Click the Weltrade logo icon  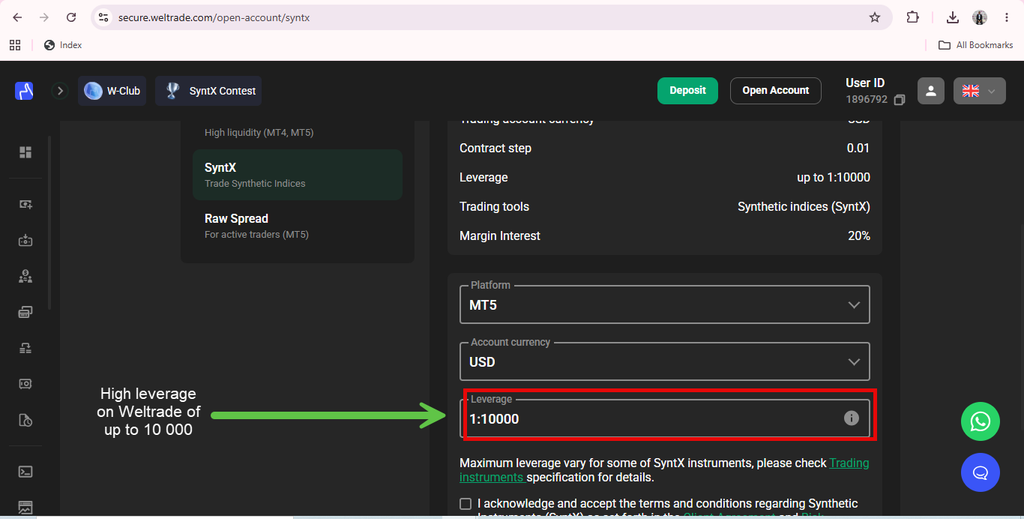(24, 91)
